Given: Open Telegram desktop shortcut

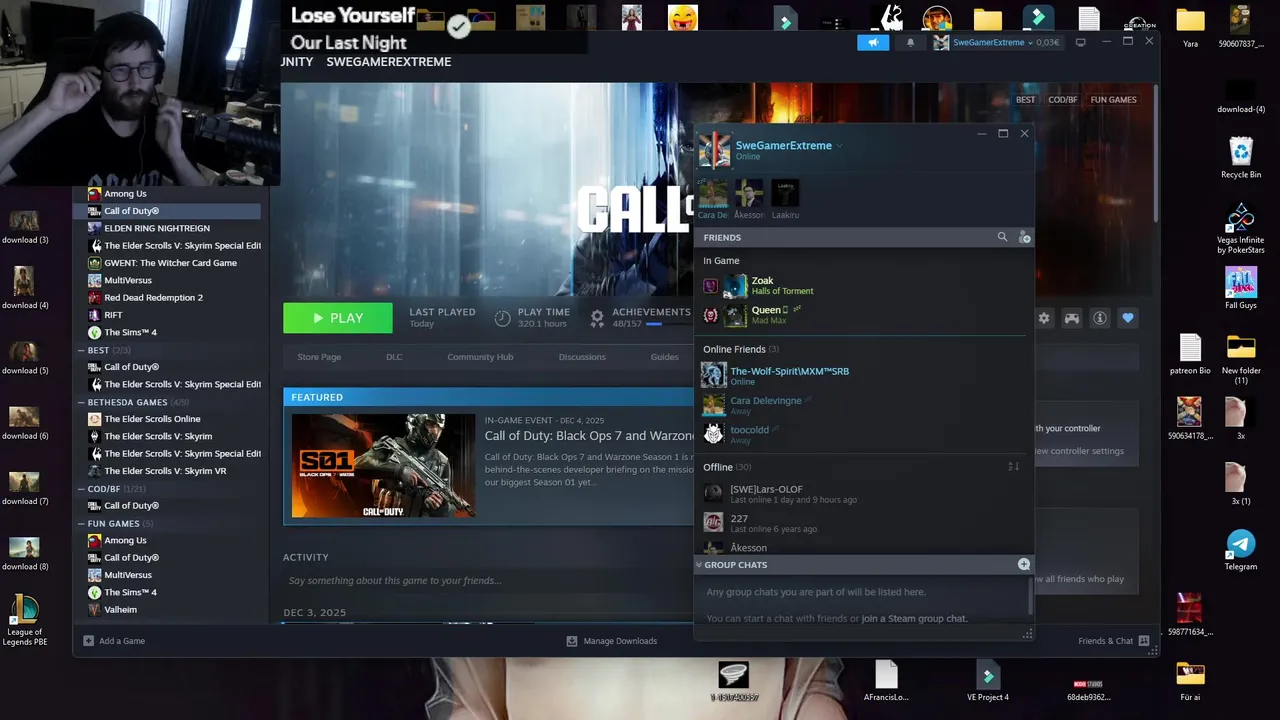Looking at the screenshot, I should pyautogui.click(x=1241, y=549).
